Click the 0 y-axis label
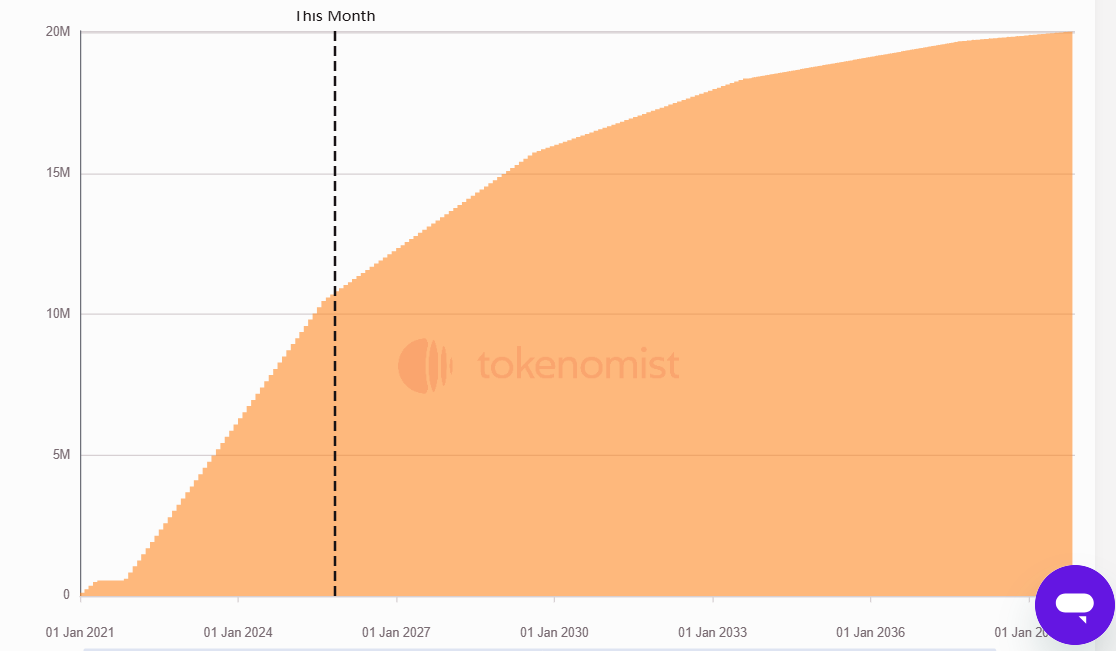 tap(66, 595)
